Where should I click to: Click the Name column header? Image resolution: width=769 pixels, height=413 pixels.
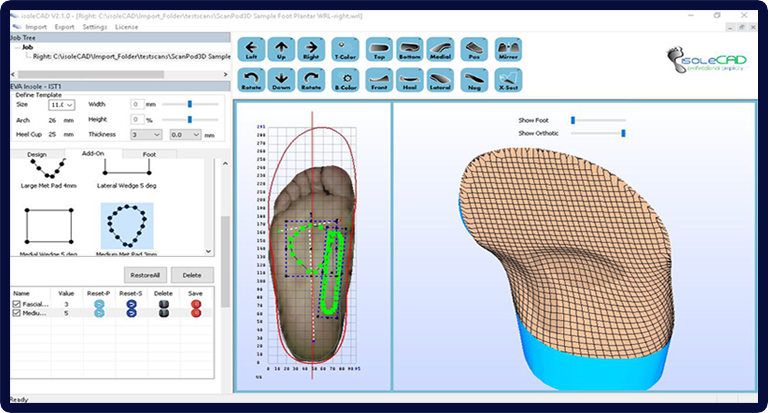21,293
